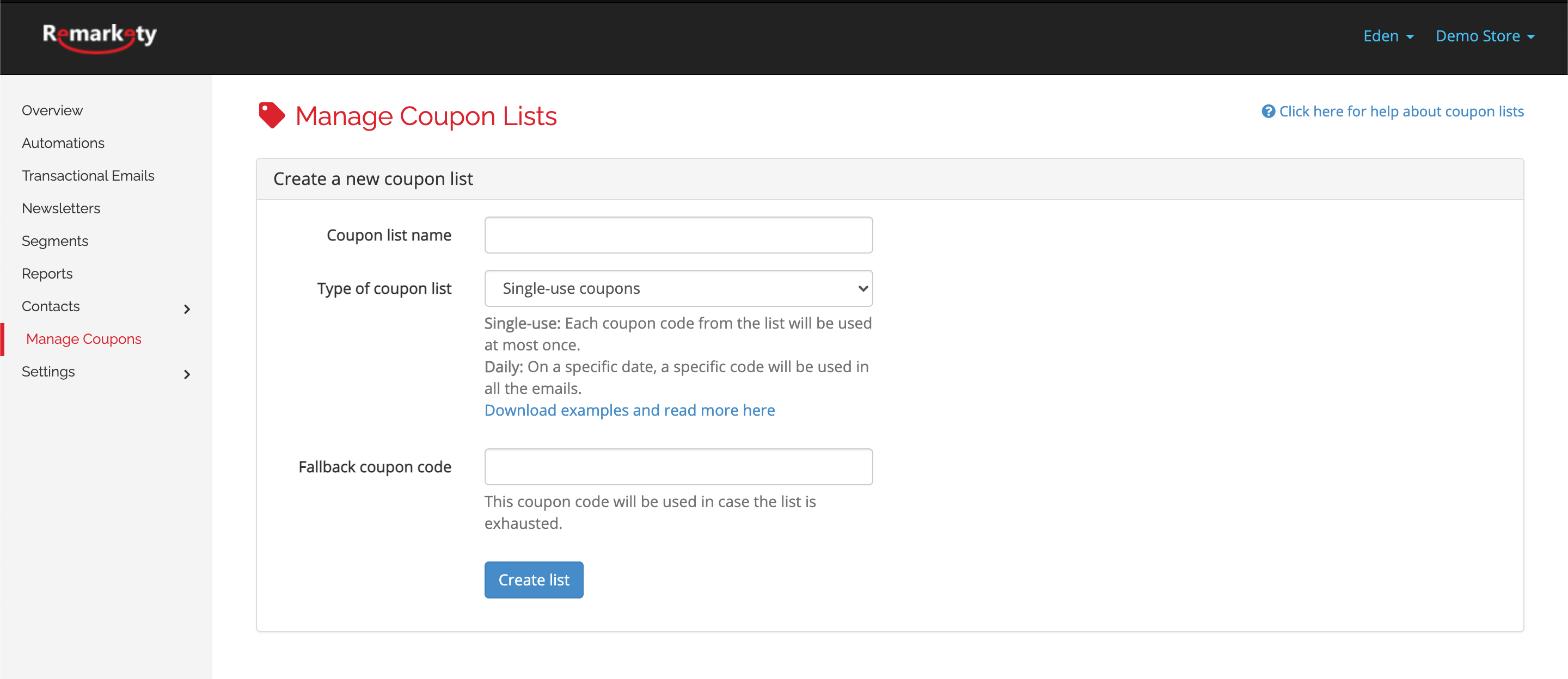The image size is (1568, 679).
Task: Open Transactional Emails in the sidebar
Action: coord(88,176)
